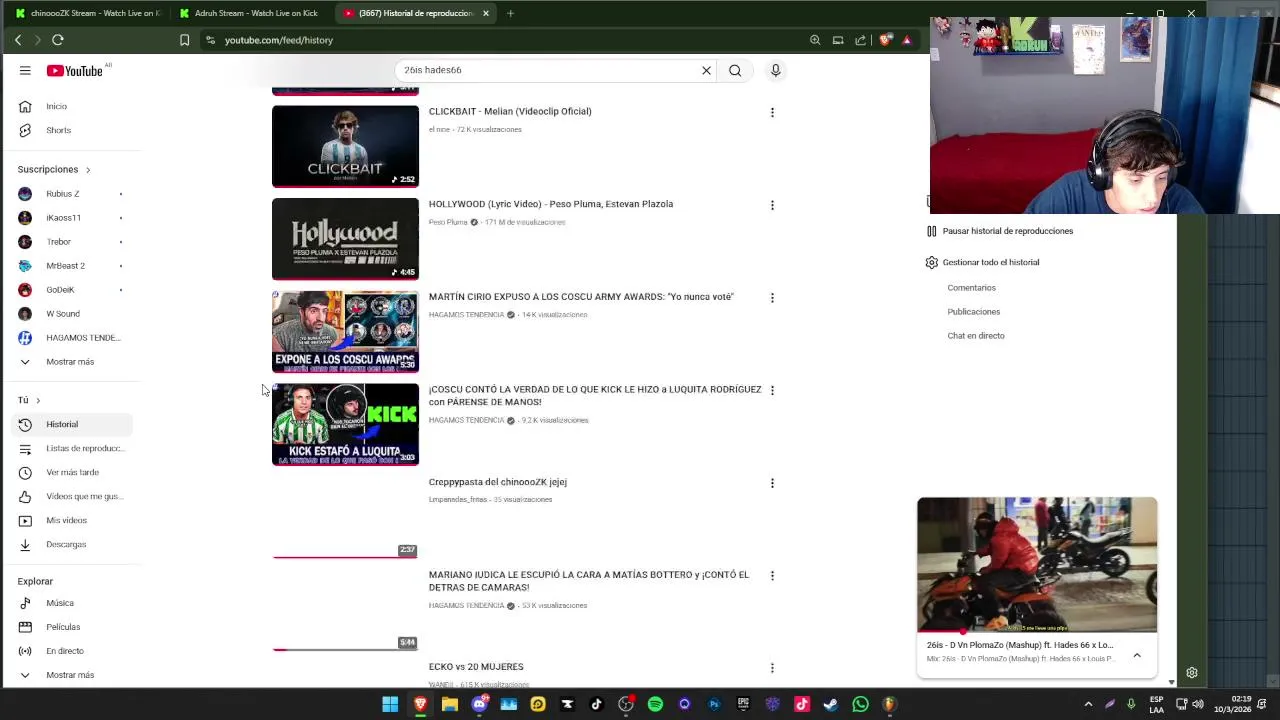Open W Sound subscription channel
1280x720 pixels.
[70, 314]
